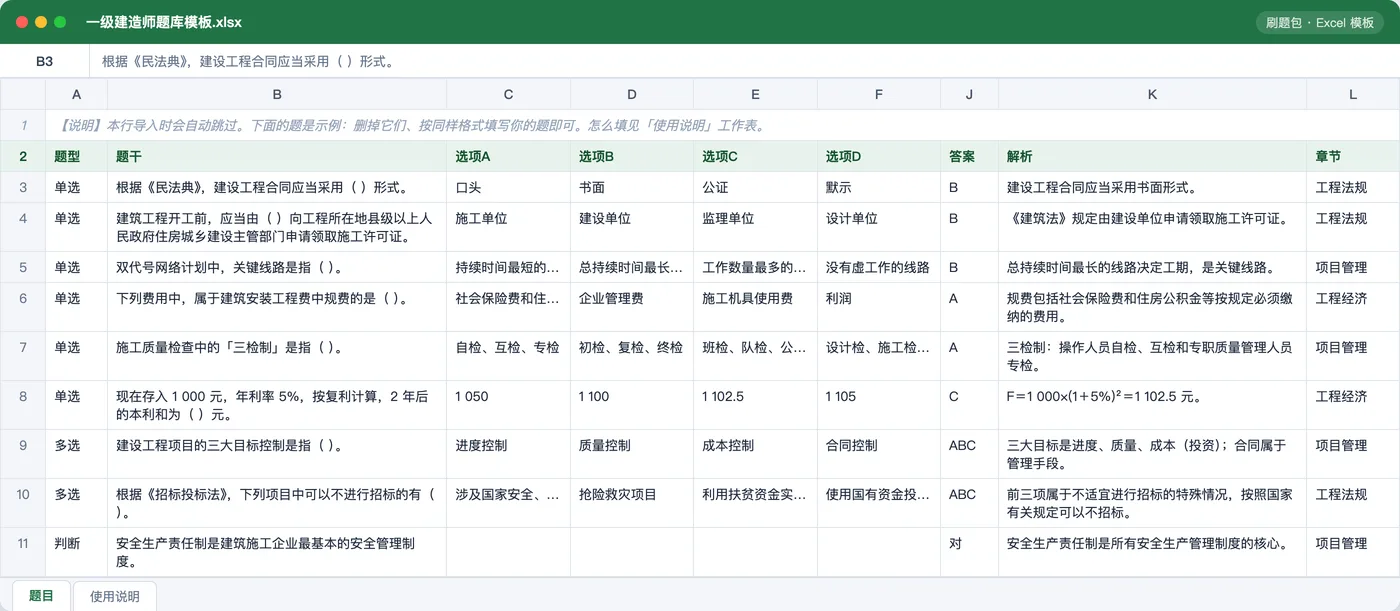The image size is (1400, 611).
Task: Click the 选项B header cell
Action: 632,157
